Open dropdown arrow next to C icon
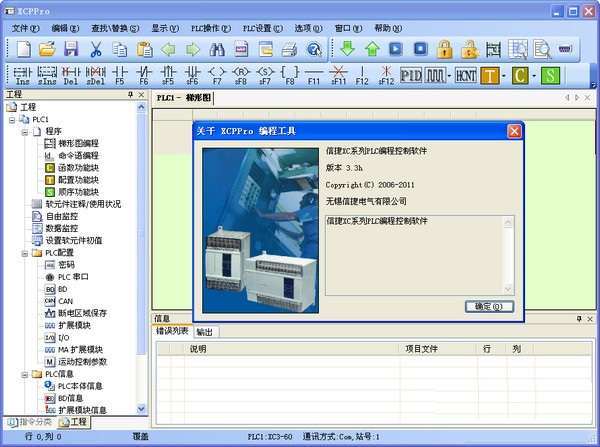Screen dimensions: 600x447 click(x=534, y=76)
